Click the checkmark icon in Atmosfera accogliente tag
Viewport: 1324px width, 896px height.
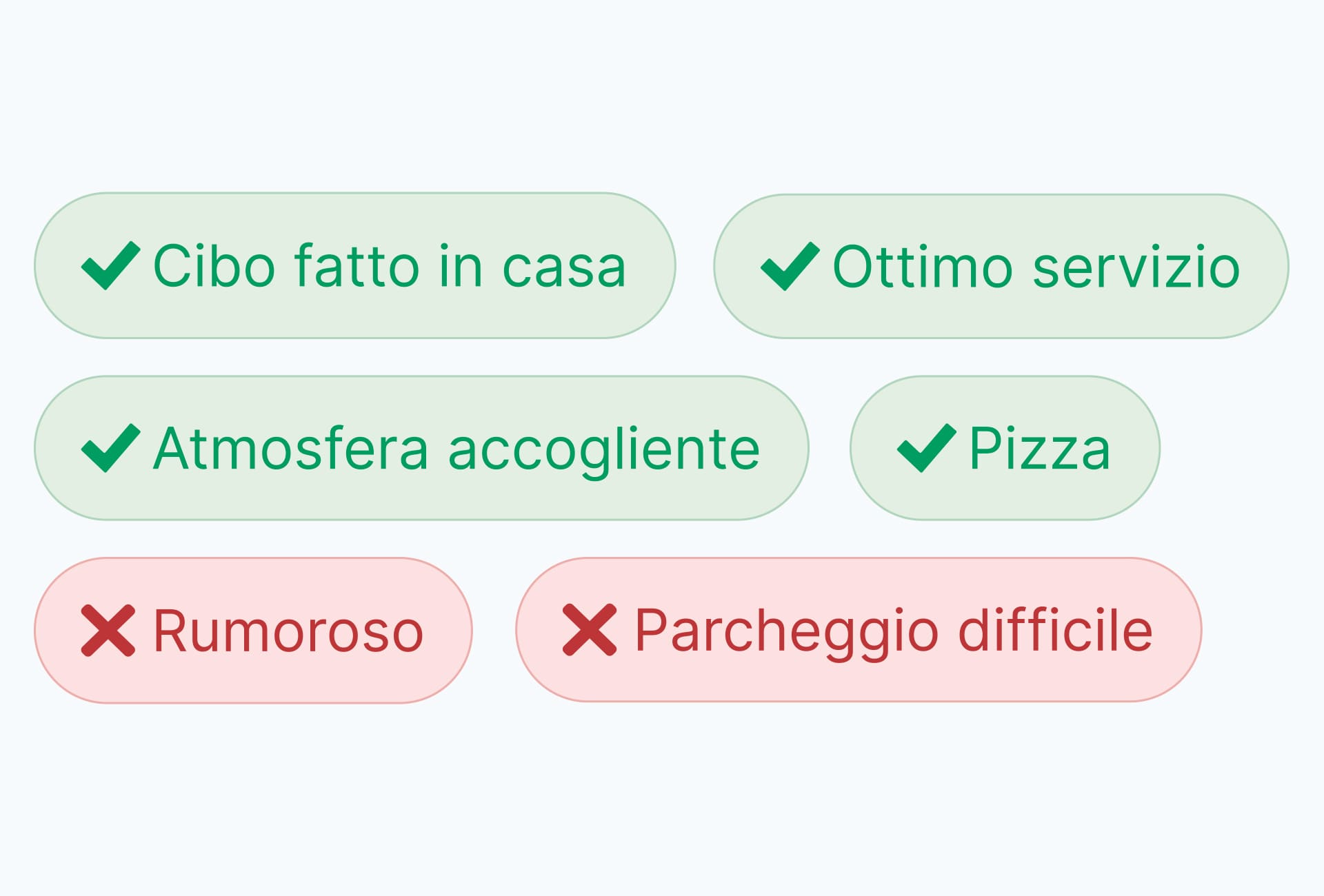pyautogui.click(x=110, y=448)
